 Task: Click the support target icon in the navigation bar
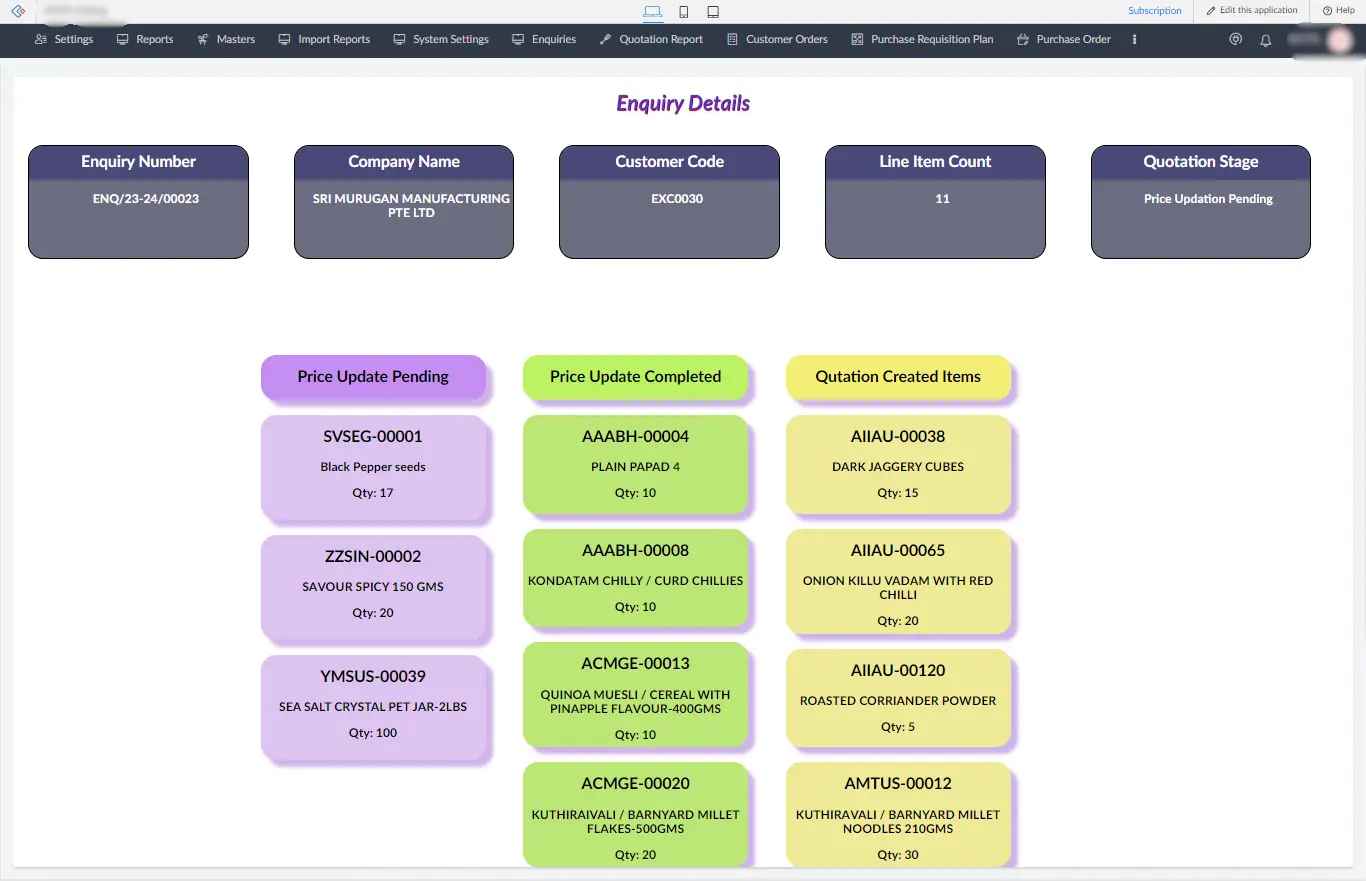1235,40
